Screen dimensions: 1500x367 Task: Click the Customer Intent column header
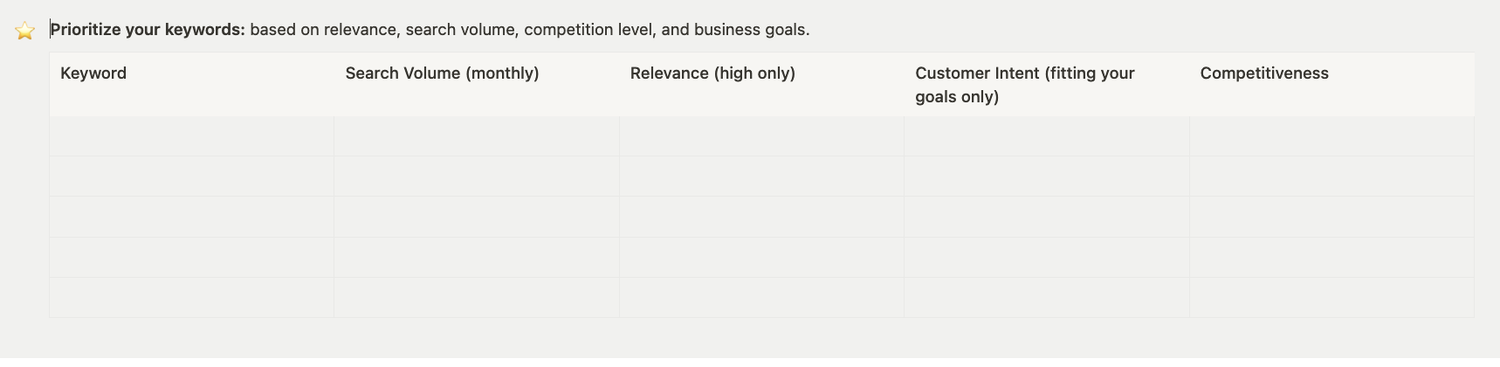tap(1047, 84)
